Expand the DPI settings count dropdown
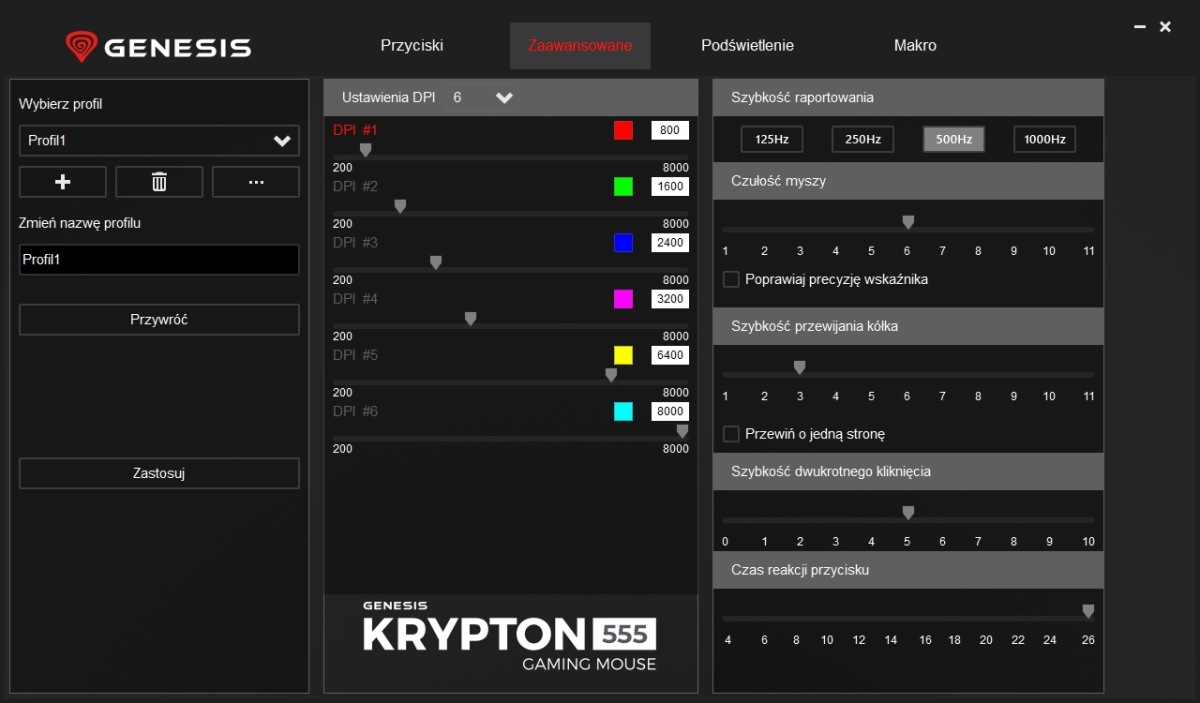 pyautogui.click(x=504, y=98)
